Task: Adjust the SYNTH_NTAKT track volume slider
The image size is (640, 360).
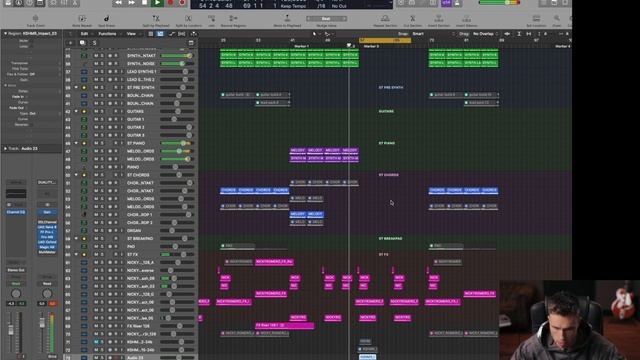Action: pos(177,56)
